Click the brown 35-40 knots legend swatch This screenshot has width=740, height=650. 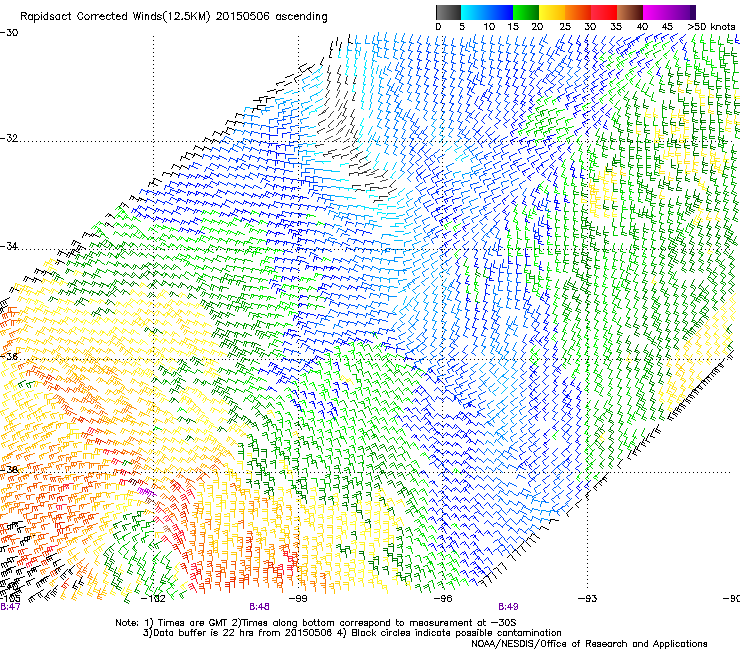click(x=630, y=12)
